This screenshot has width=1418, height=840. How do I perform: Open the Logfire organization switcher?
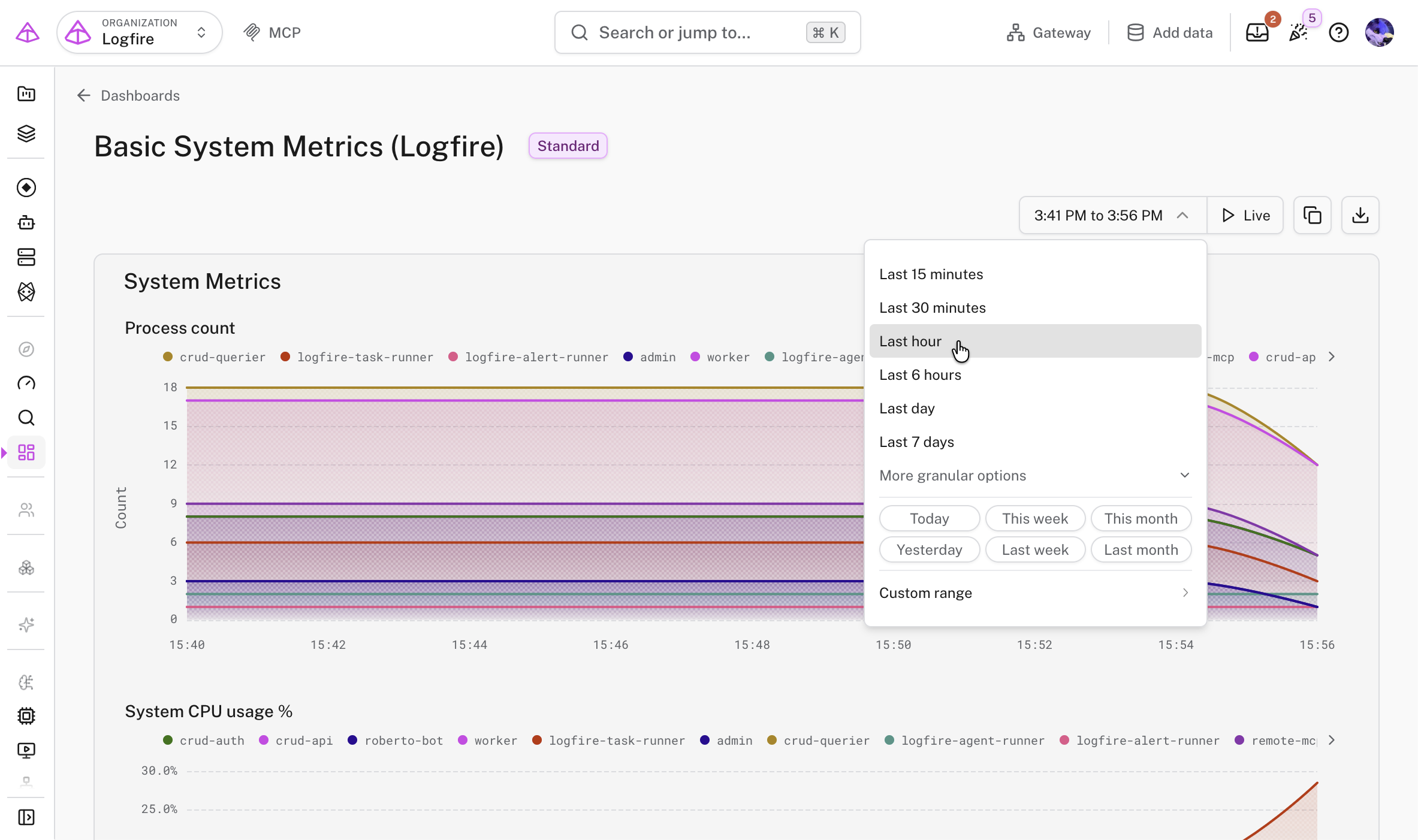[140, 32]
